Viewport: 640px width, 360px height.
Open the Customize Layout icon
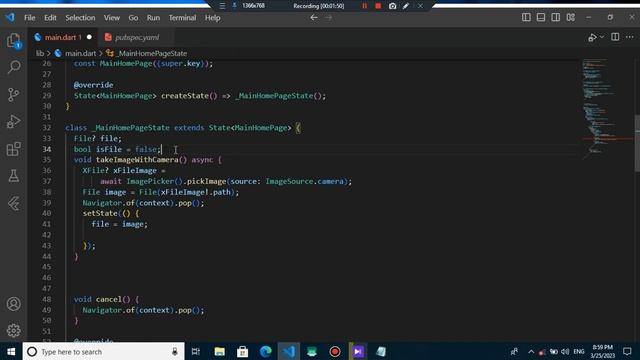[x=571, y=17]
